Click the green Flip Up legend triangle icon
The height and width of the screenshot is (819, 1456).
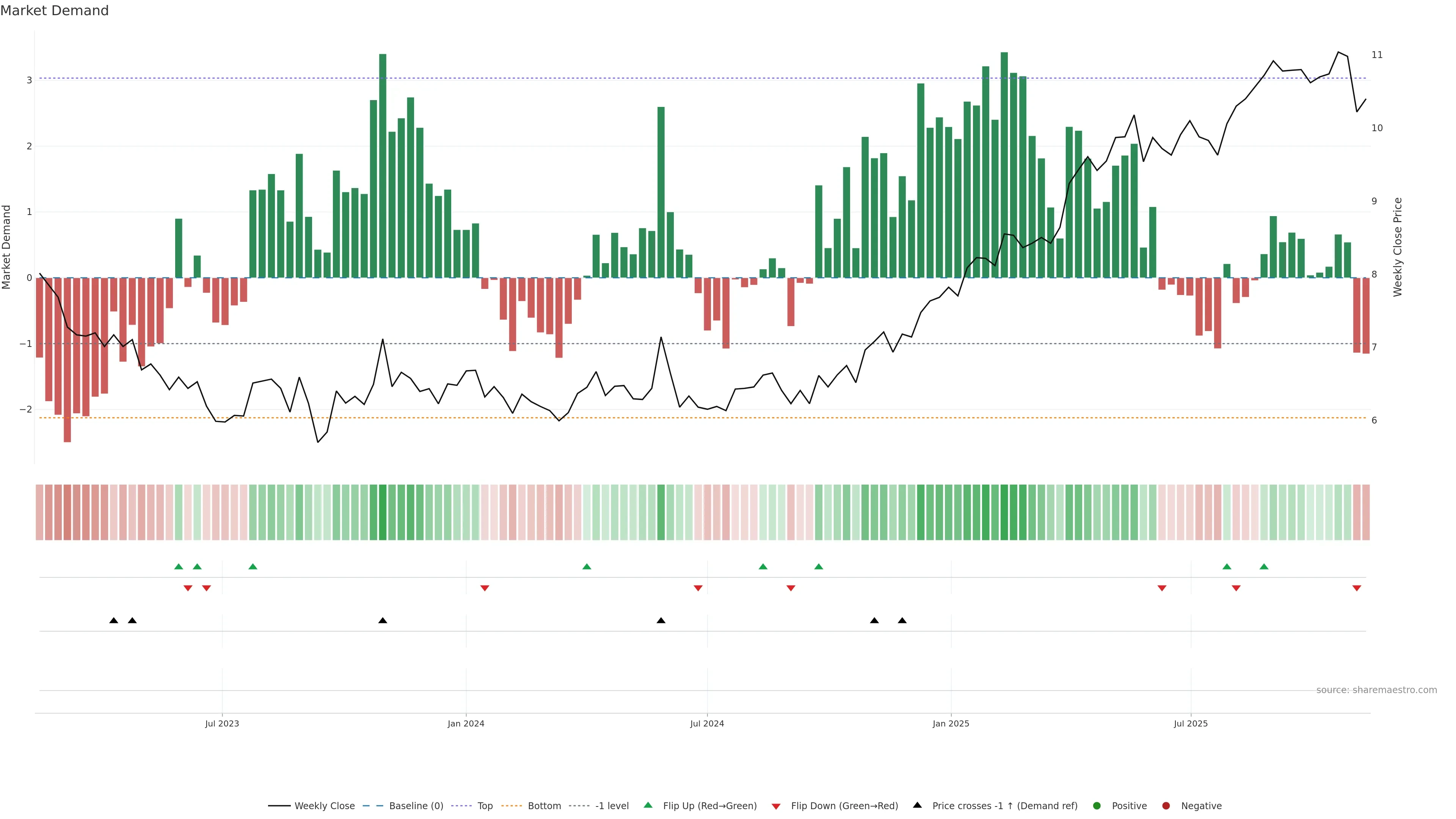tap(648, 805)
